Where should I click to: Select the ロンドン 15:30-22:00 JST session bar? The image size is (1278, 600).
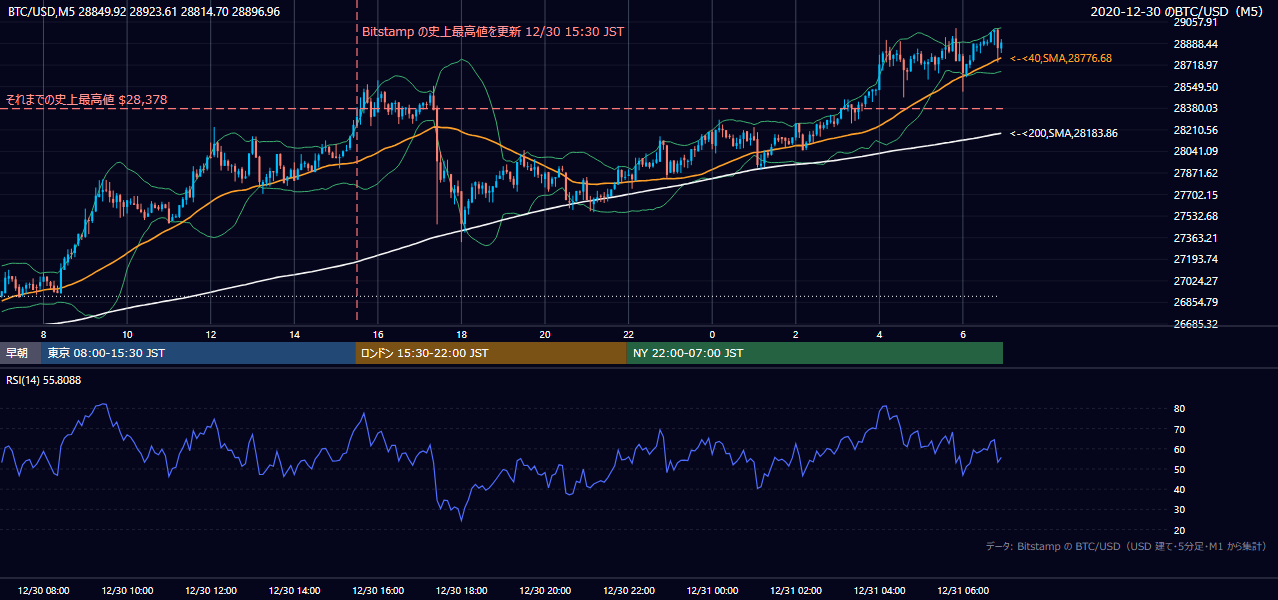coord(491,353)
